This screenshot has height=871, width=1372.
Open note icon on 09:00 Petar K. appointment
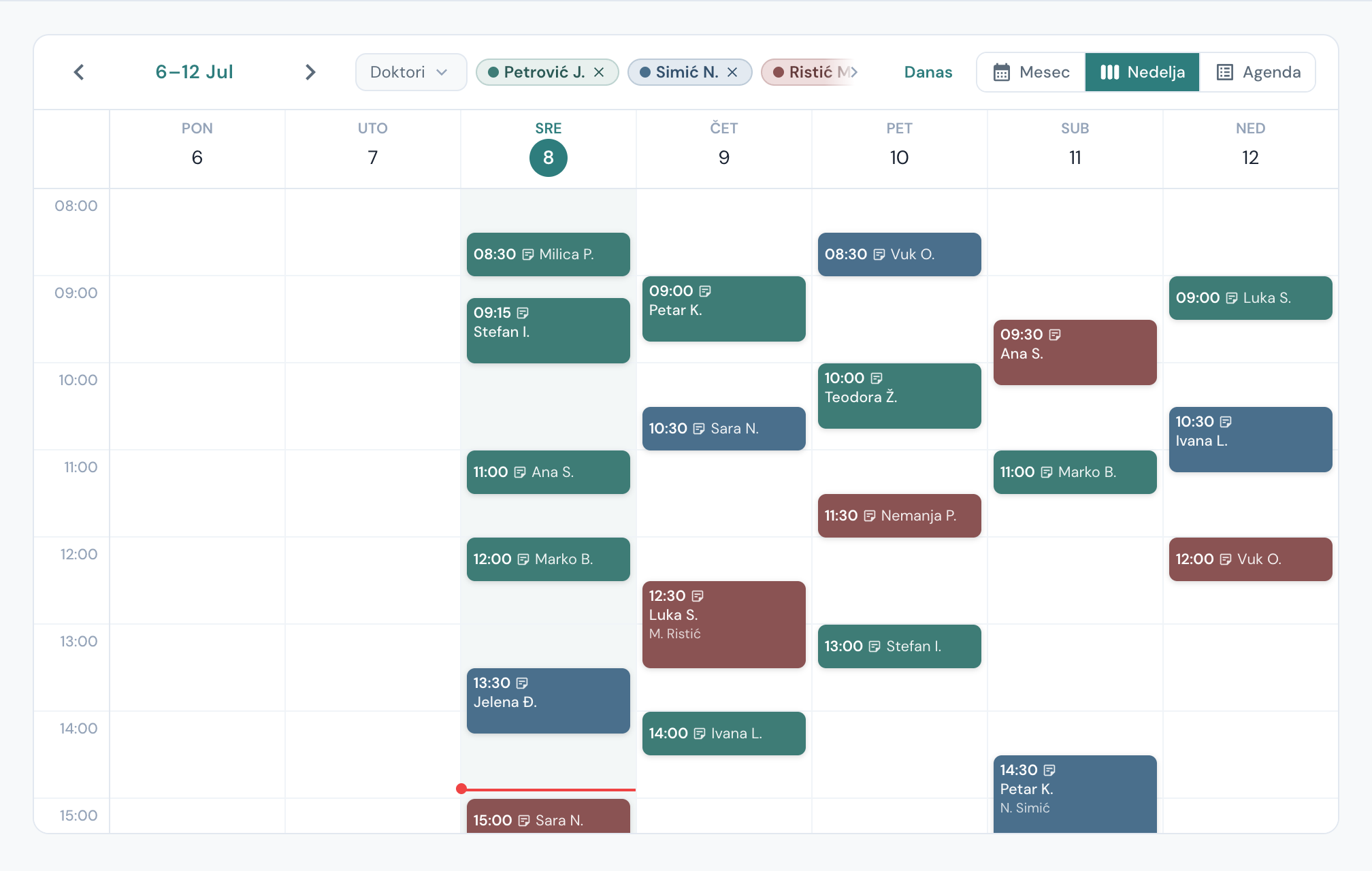[x=705, y=291]
